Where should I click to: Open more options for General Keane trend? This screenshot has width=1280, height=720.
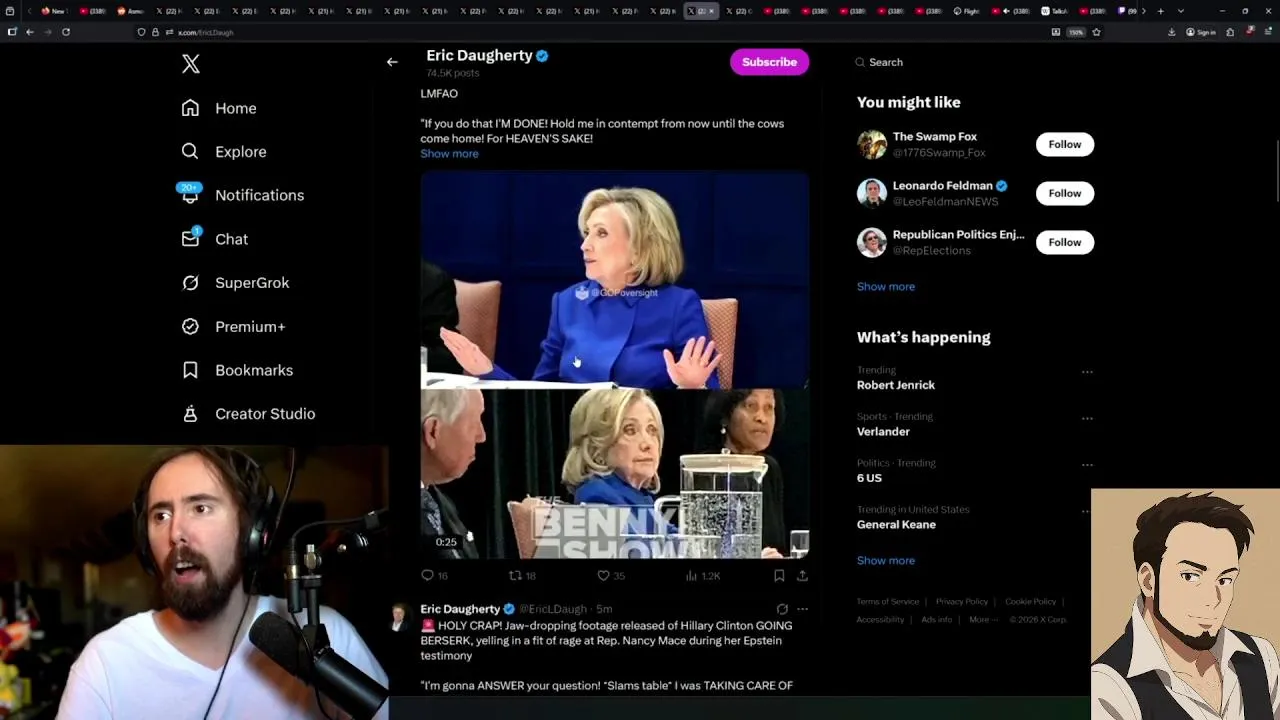[x=1087, y=511]
